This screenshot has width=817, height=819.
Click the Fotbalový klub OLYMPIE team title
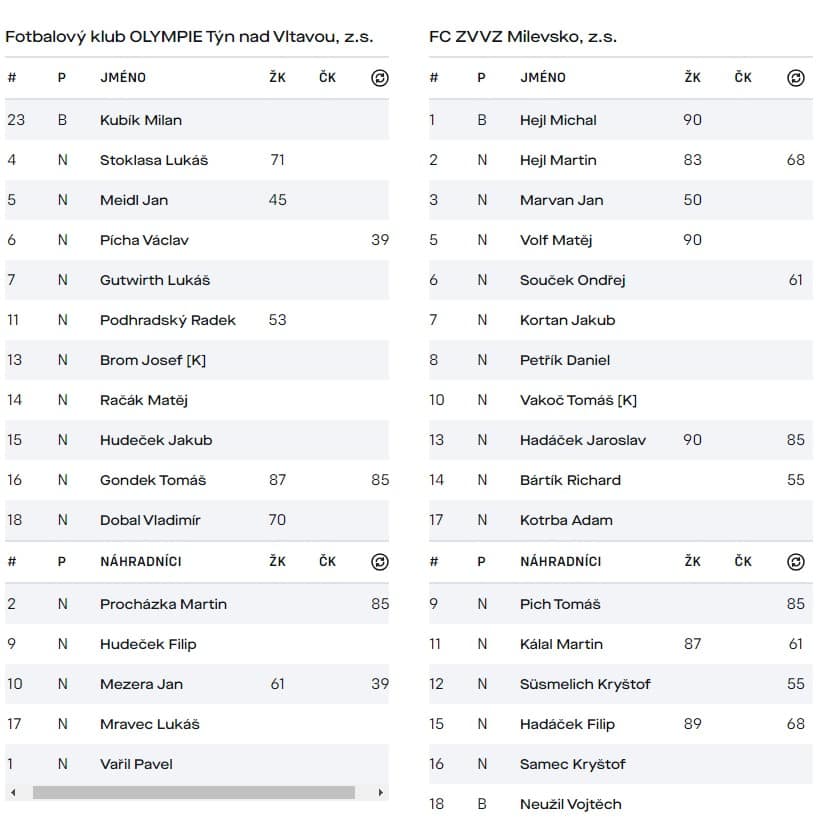tap(189, 37)
